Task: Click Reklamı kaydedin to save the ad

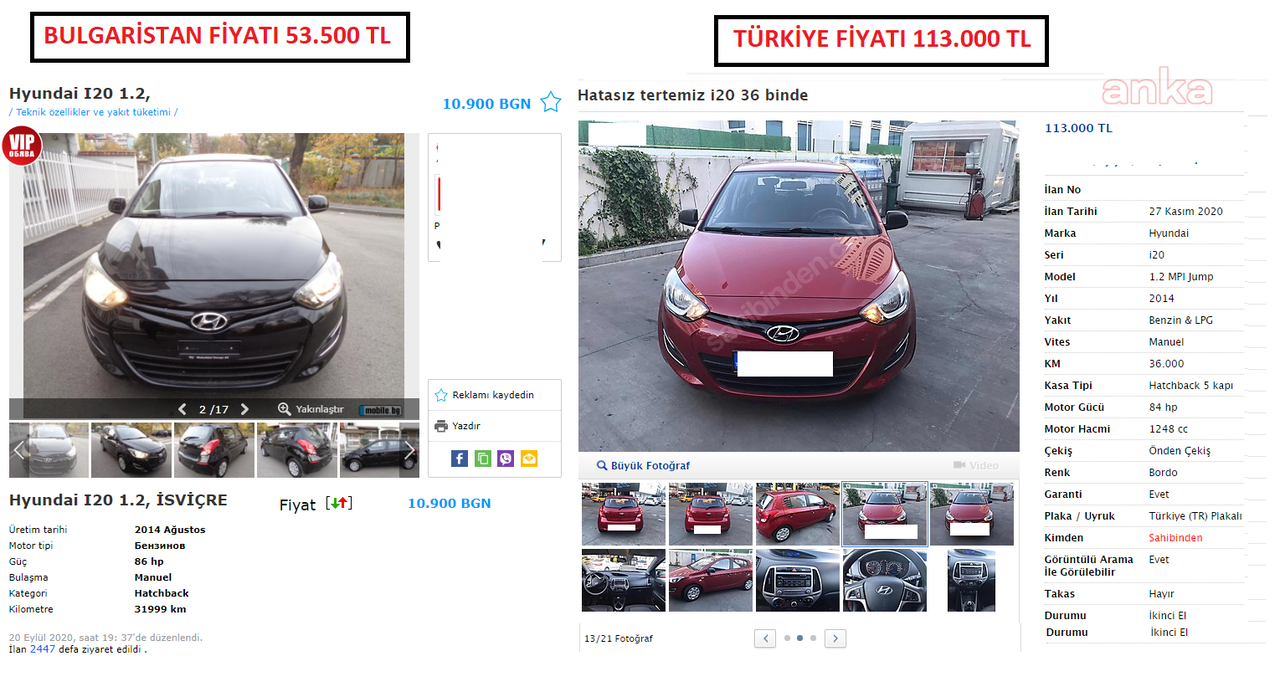Action: point(484,395)
